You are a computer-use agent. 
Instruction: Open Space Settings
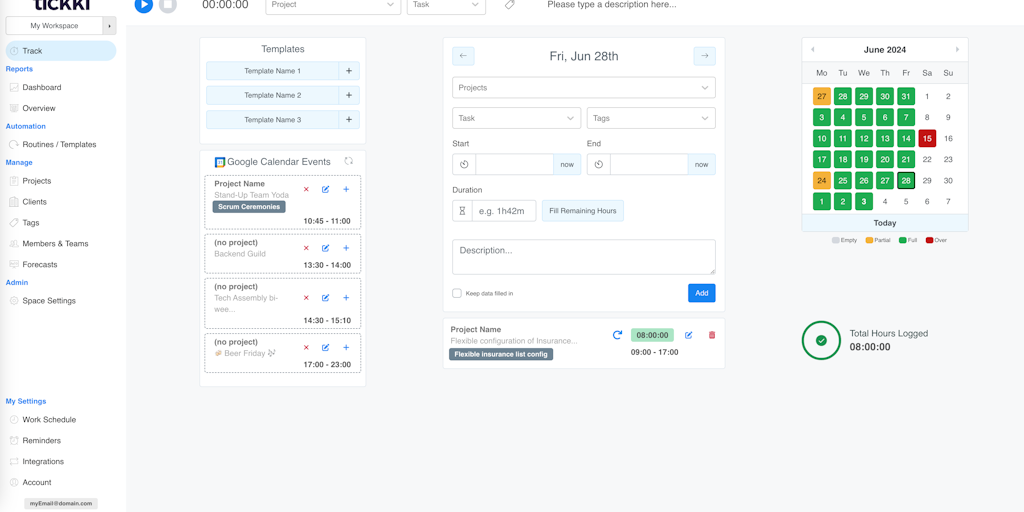pos(49,301)
